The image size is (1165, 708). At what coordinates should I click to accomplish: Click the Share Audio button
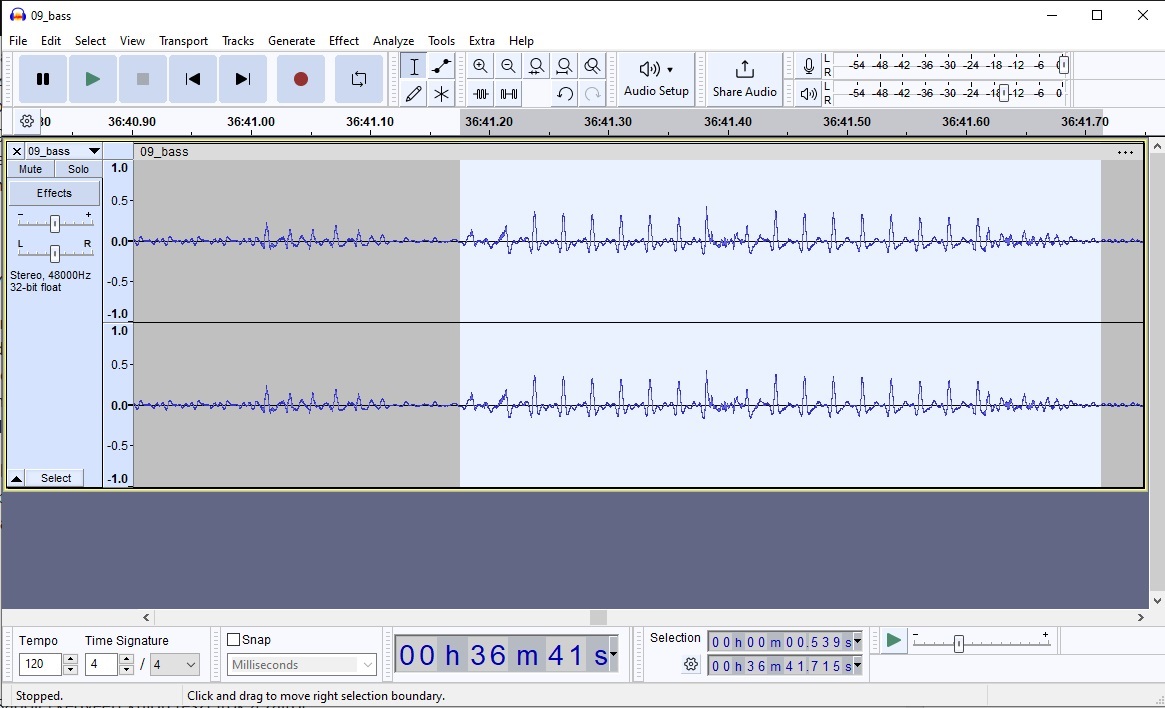[744, 79]
